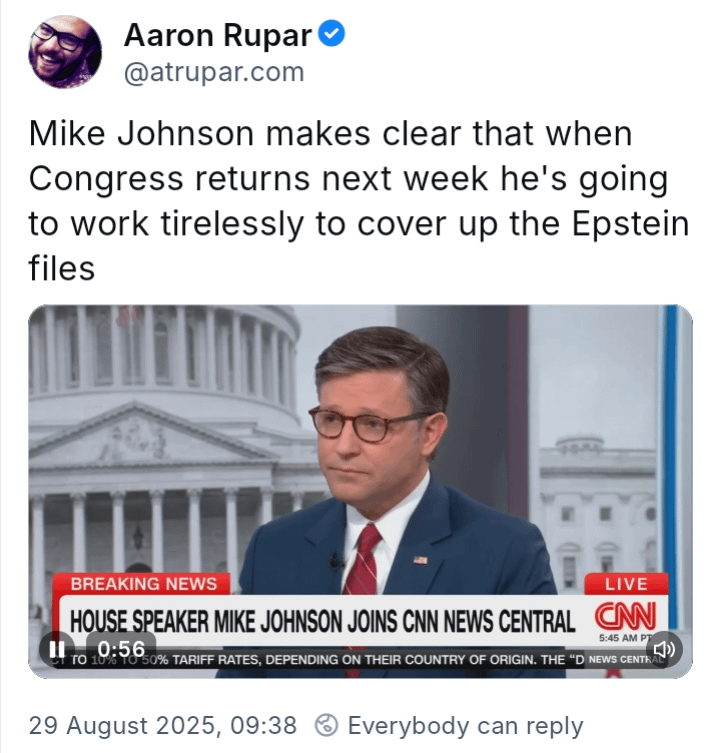
Task: Click the Everybody can reply label
Action: [x=465, y=725]
